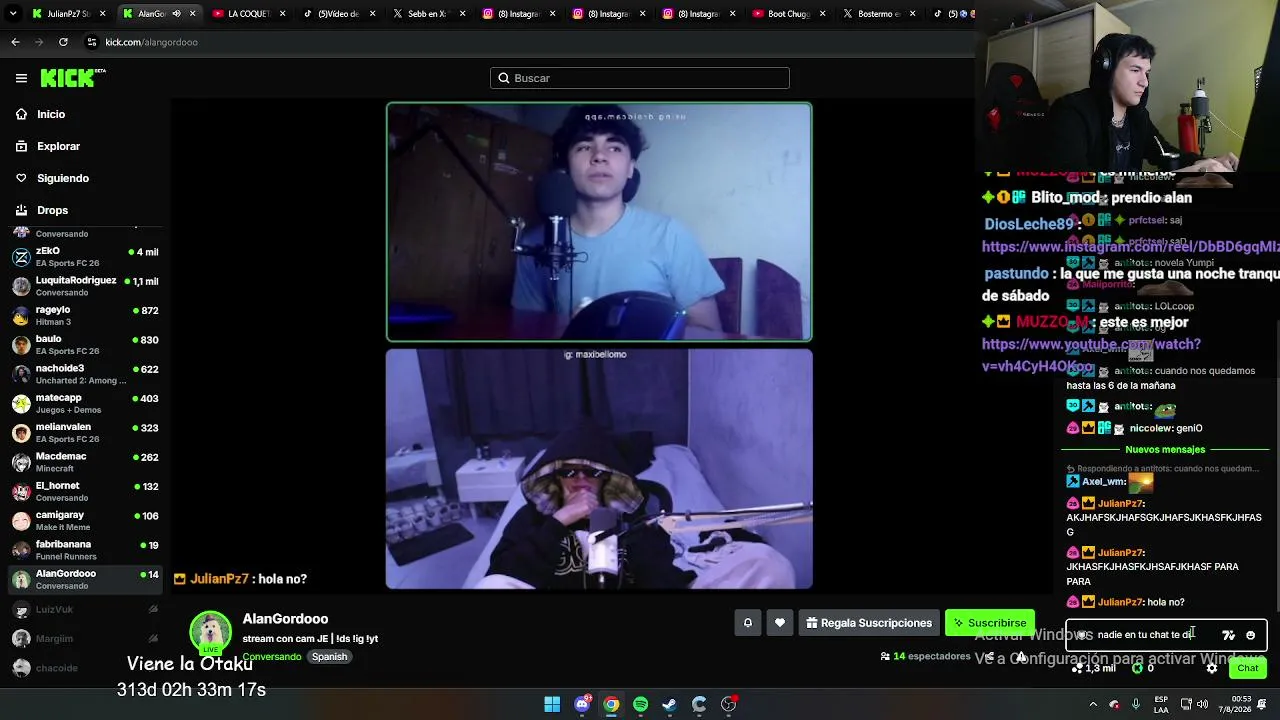Go back in browser
This screenshot has width=1280, height=720.
(x=15, y=42)
